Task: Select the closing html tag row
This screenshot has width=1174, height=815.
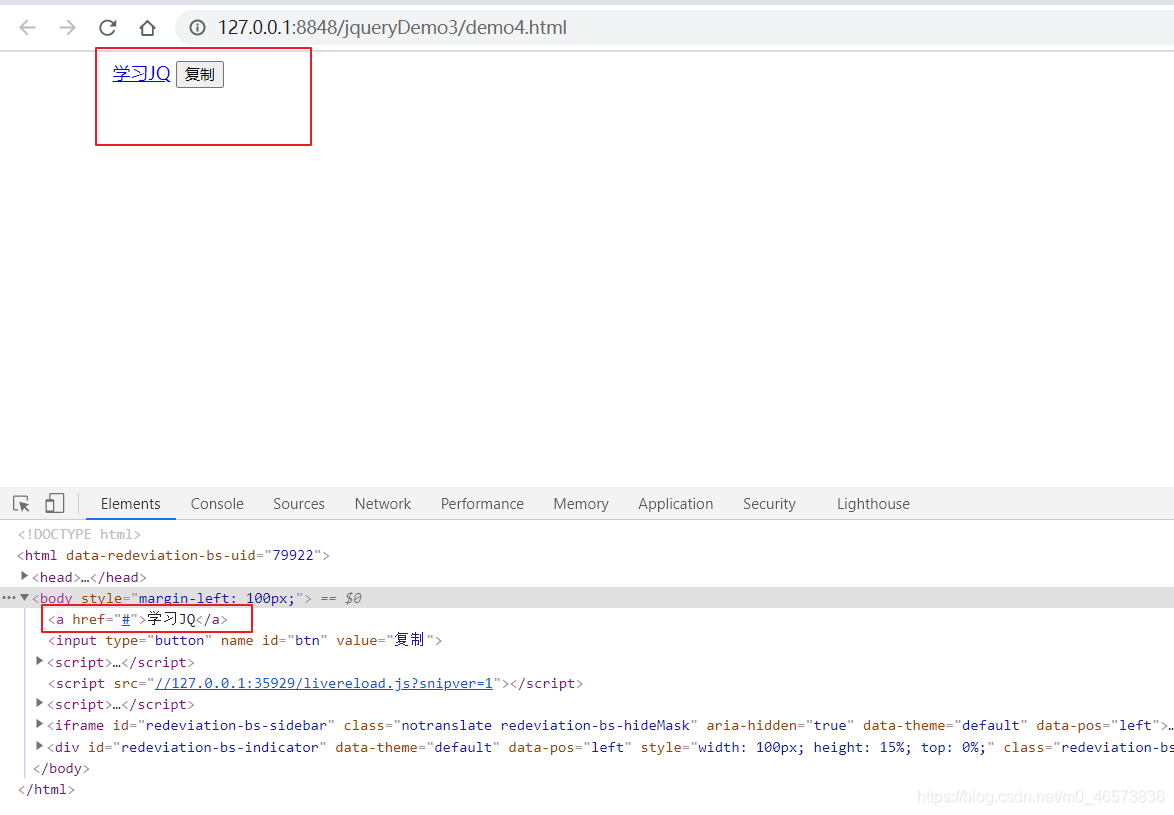Action: [x=46, y=790]
